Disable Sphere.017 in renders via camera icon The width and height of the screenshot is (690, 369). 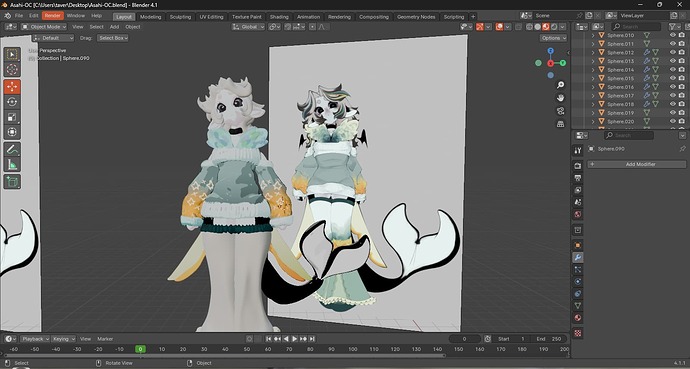coord(682,95)
